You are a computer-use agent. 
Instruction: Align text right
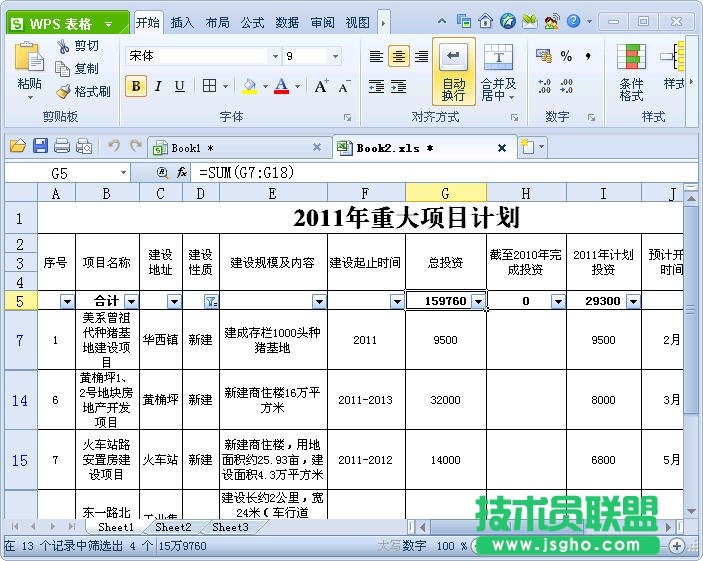421,57
